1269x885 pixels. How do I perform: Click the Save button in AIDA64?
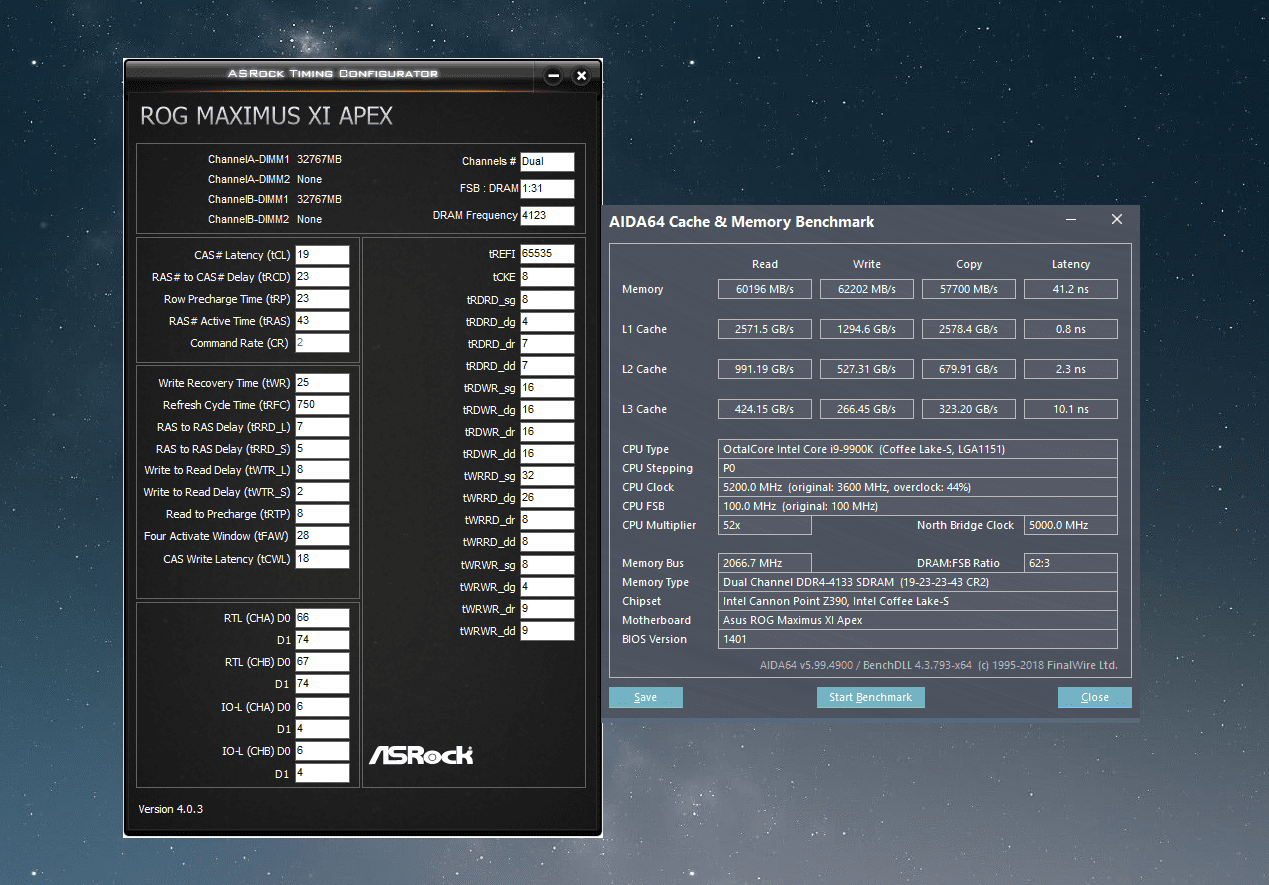click(646, 697)
